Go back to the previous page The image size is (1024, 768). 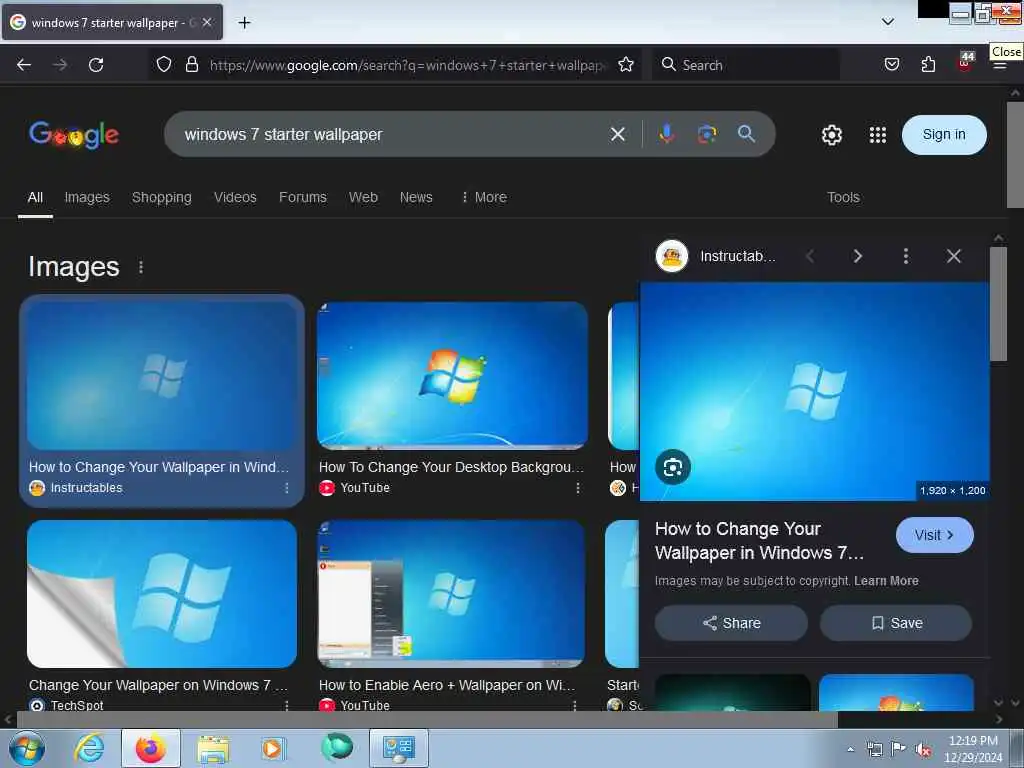coord(24,65)
